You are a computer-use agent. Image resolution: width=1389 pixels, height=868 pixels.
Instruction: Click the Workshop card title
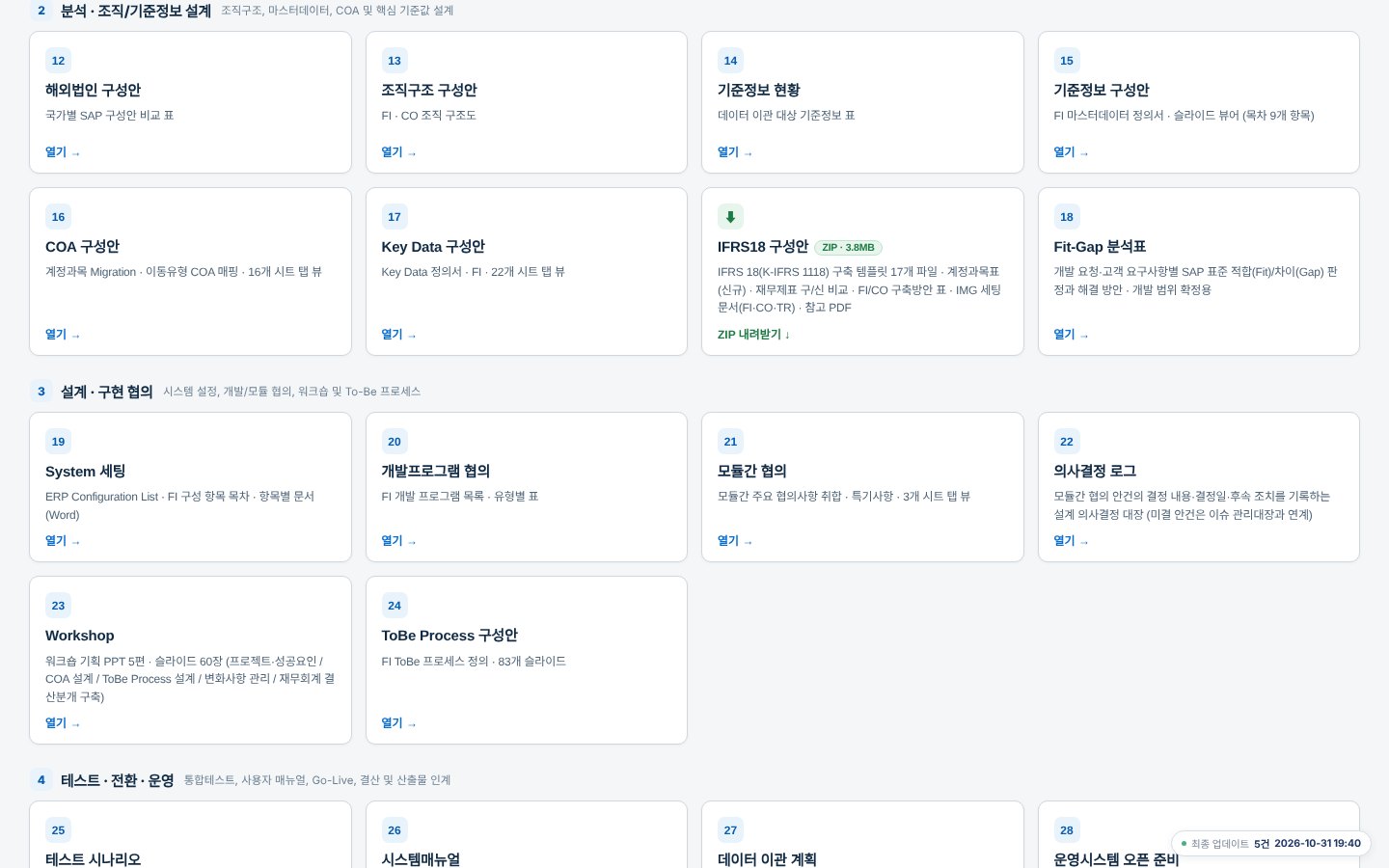click(x=80, y=636)
